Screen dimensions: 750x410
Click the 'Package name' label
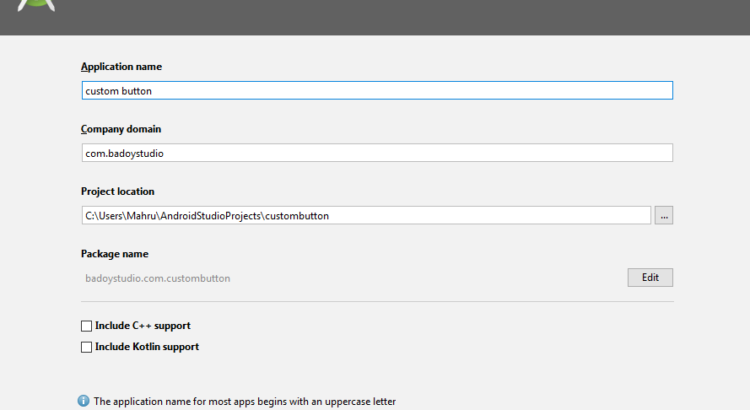pos(114,254)
